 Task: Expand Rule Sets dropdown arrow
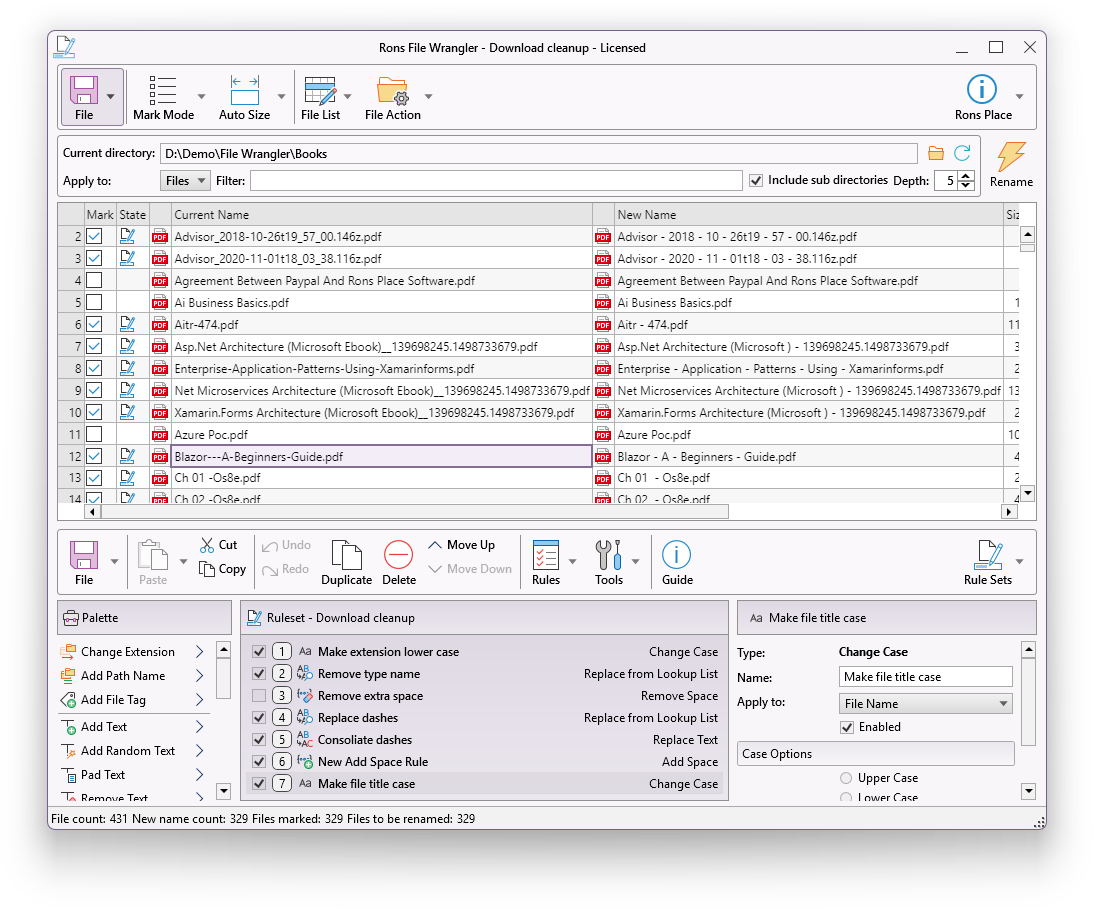(x=1019, y=562)
